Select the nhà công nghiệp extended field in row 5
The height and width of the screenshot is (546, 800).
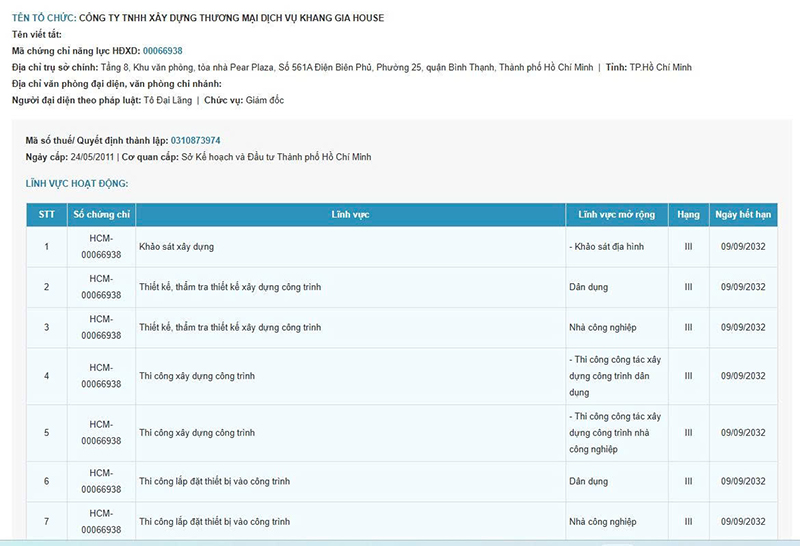615,433
